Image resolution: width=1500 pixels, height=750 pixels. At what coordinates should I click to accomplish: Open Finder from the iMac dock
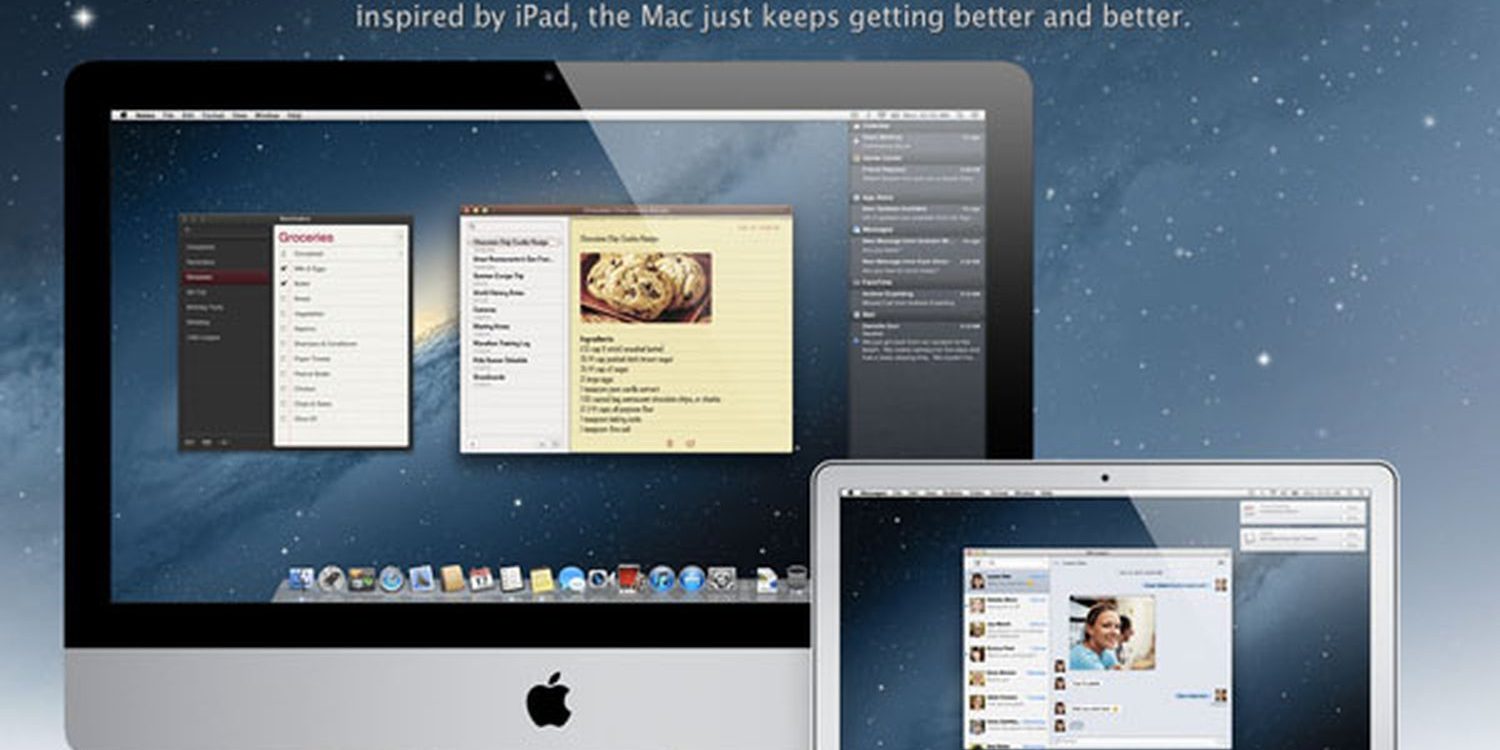[302, 578]
